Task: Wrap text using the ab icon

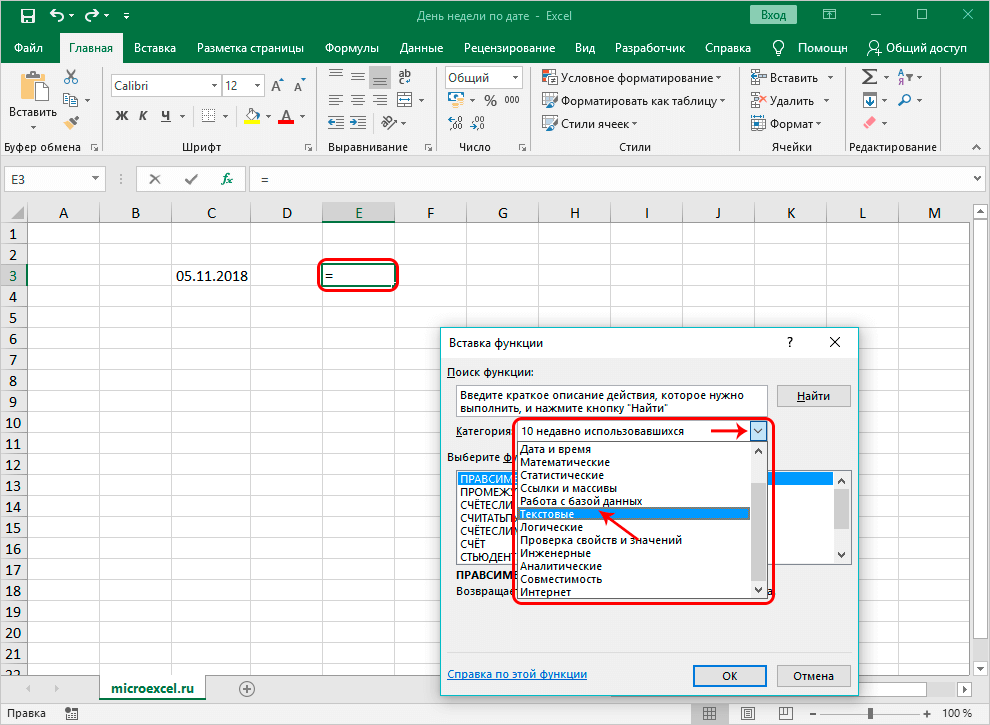Action: pos(404,77)
